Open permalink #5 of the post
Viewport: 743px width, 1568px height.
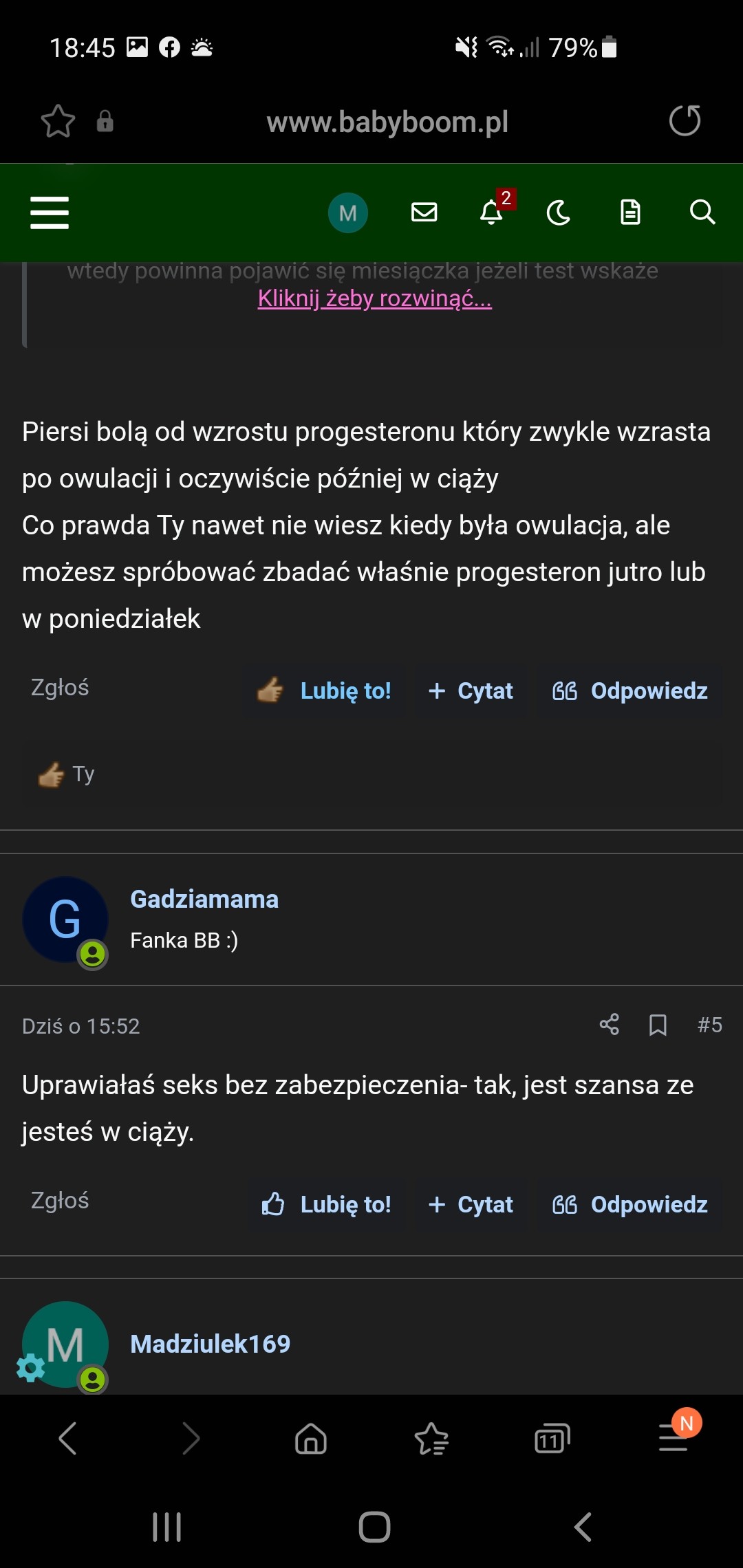pyautogui.click(x=709, y=1025)
